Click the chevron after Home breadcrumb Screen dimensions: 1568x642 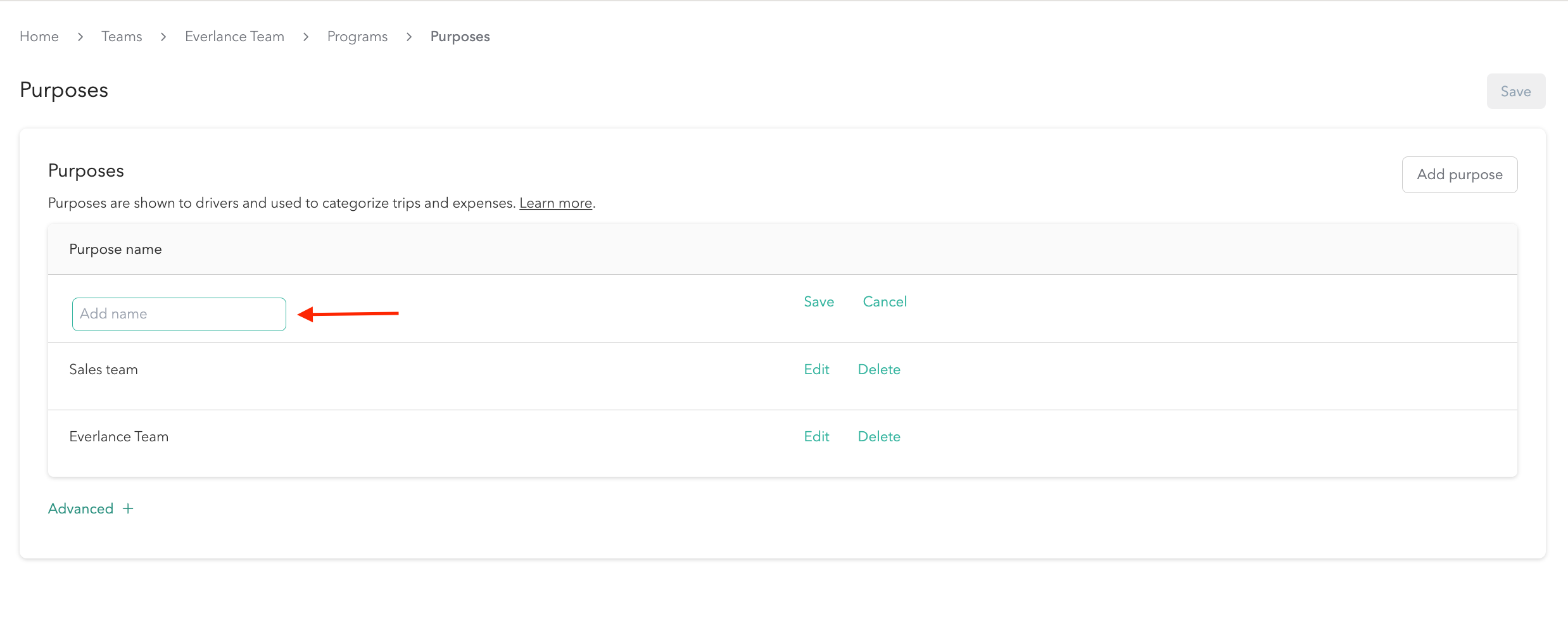pos(80,37)
